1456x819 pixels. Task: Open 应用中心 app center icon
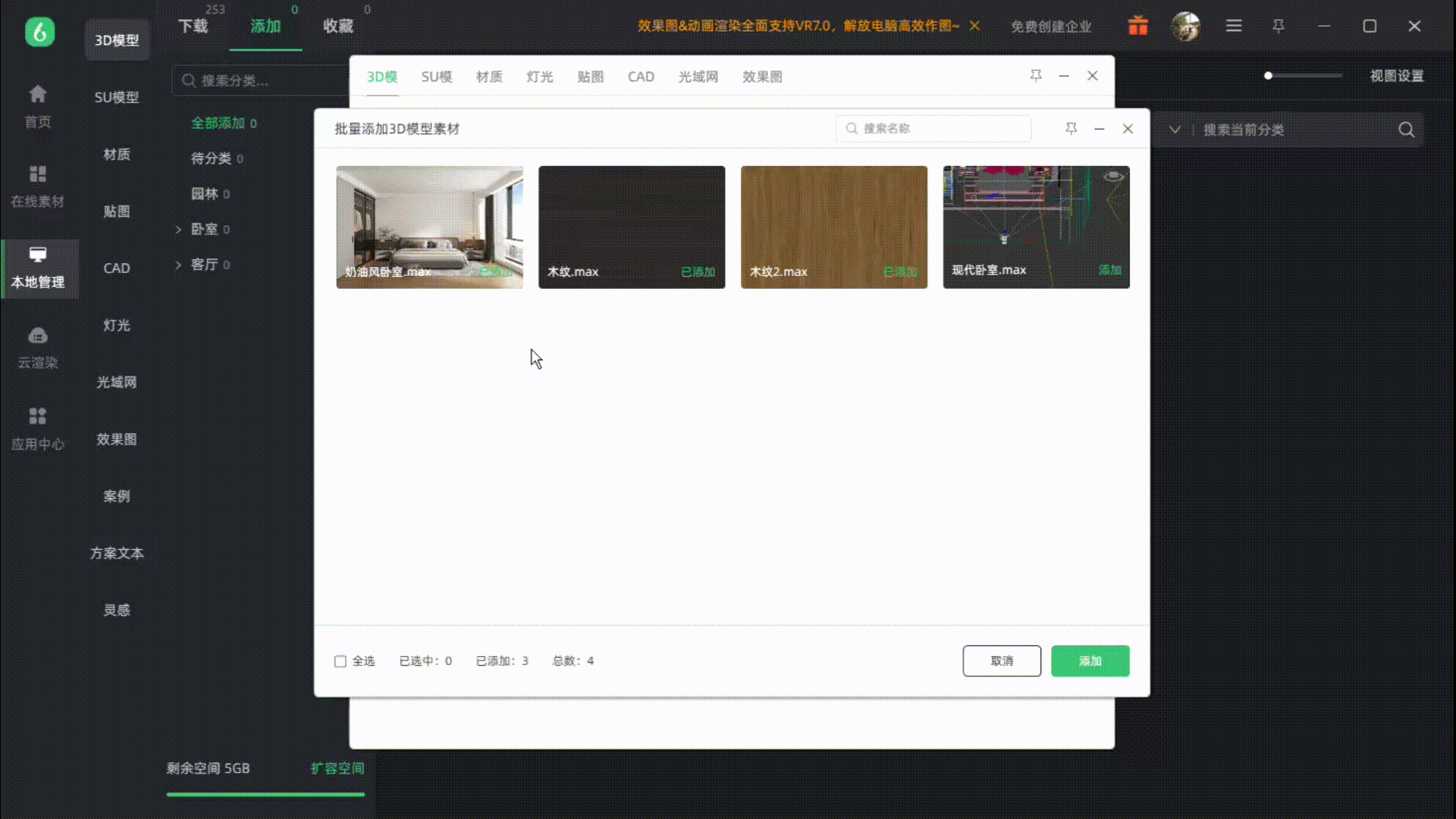(38, 416)
